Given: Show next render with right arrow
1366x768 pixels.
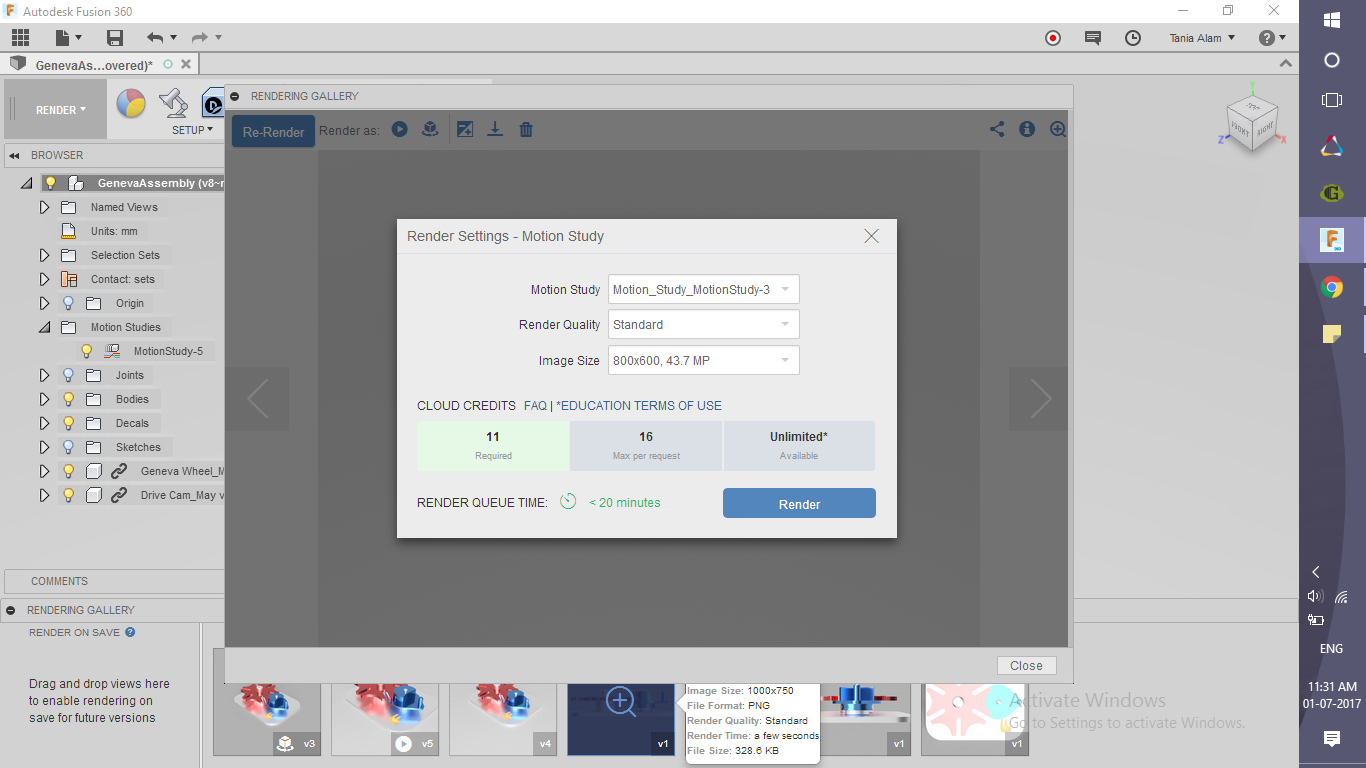Looking at the screenshot, I should [1041, 399].
